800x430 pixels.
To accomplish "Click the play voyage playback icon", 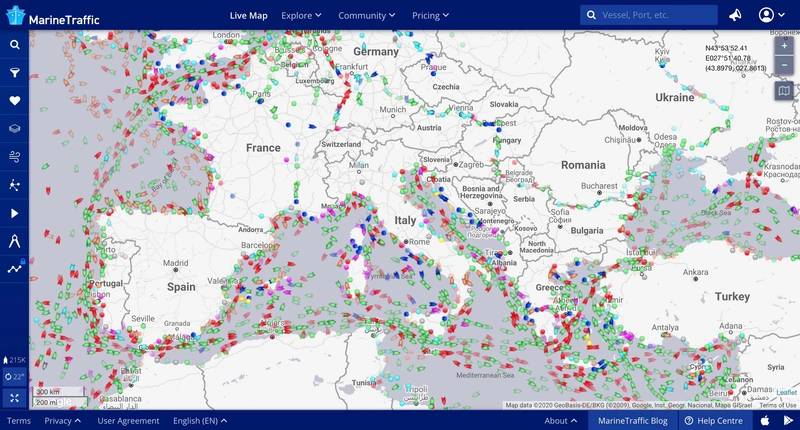I will 15,213.
